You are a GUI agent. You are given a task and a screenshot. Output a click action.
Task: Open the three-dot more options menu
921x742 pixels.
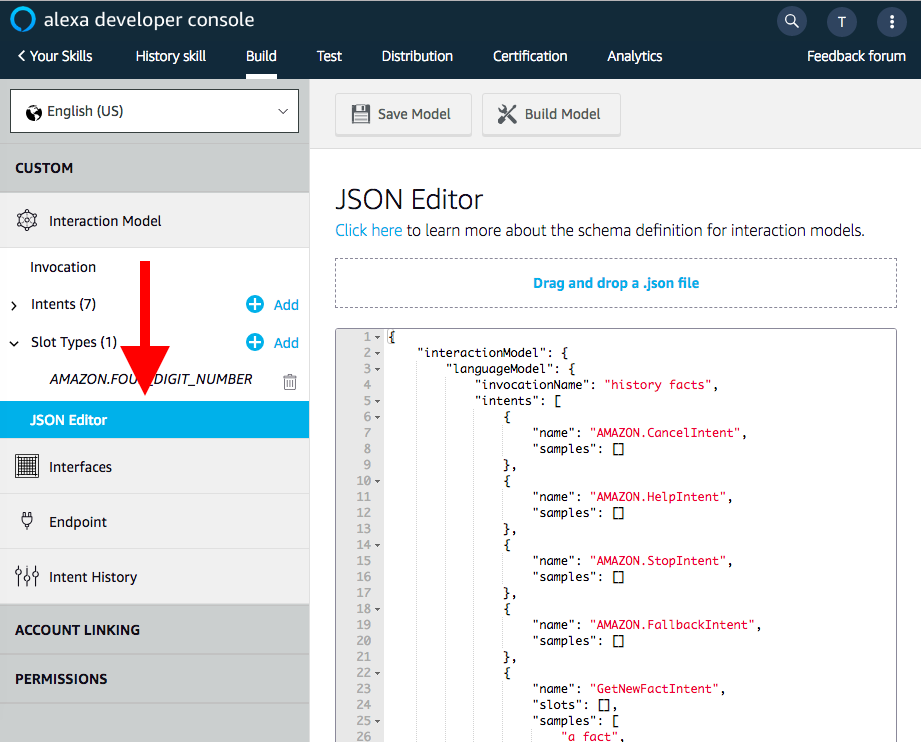891,21
